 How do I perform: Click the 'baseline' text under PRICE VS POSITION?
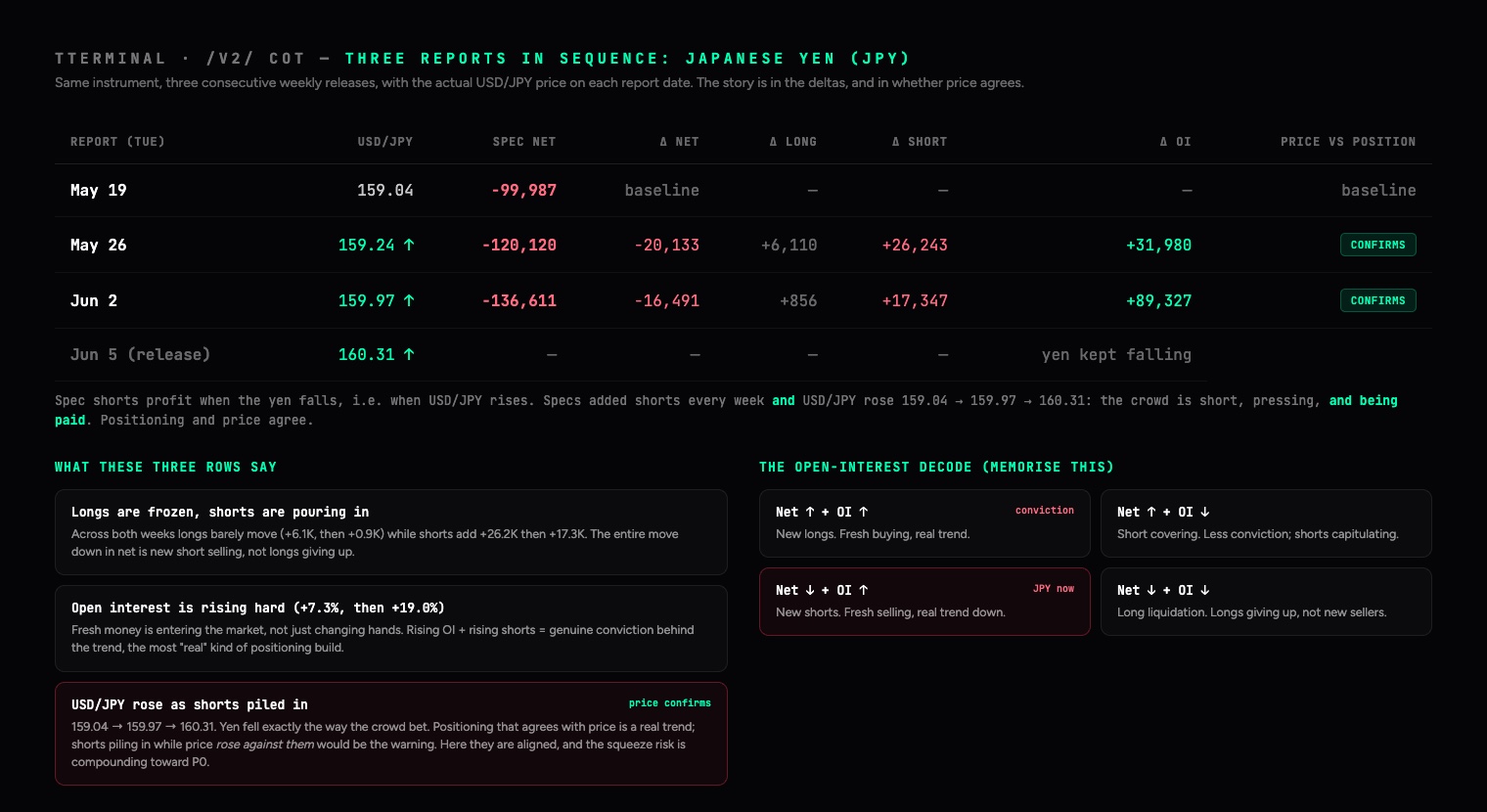point(1378,190)
